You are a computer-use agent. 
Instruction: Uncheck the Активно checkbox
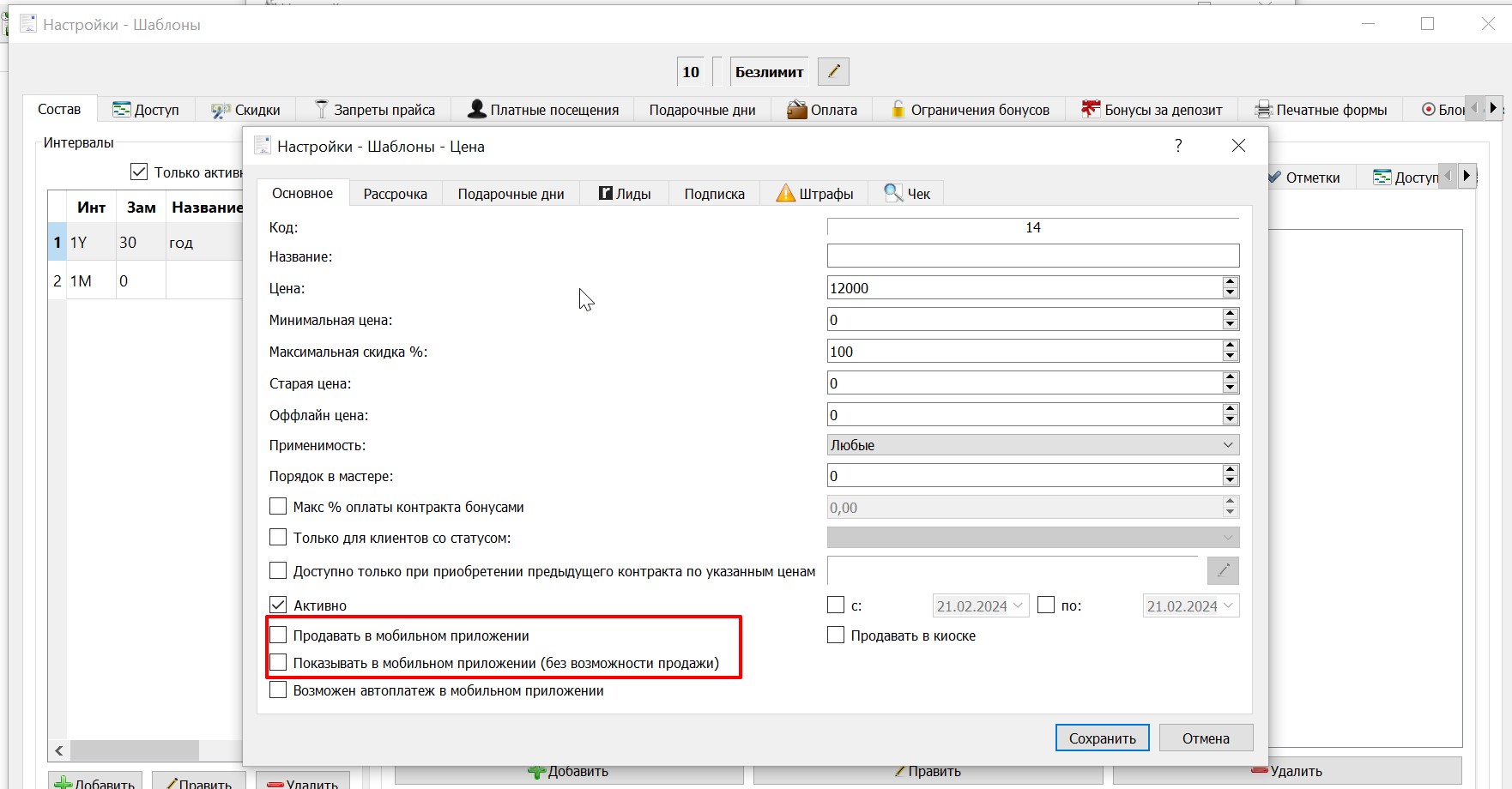[278, 605]
